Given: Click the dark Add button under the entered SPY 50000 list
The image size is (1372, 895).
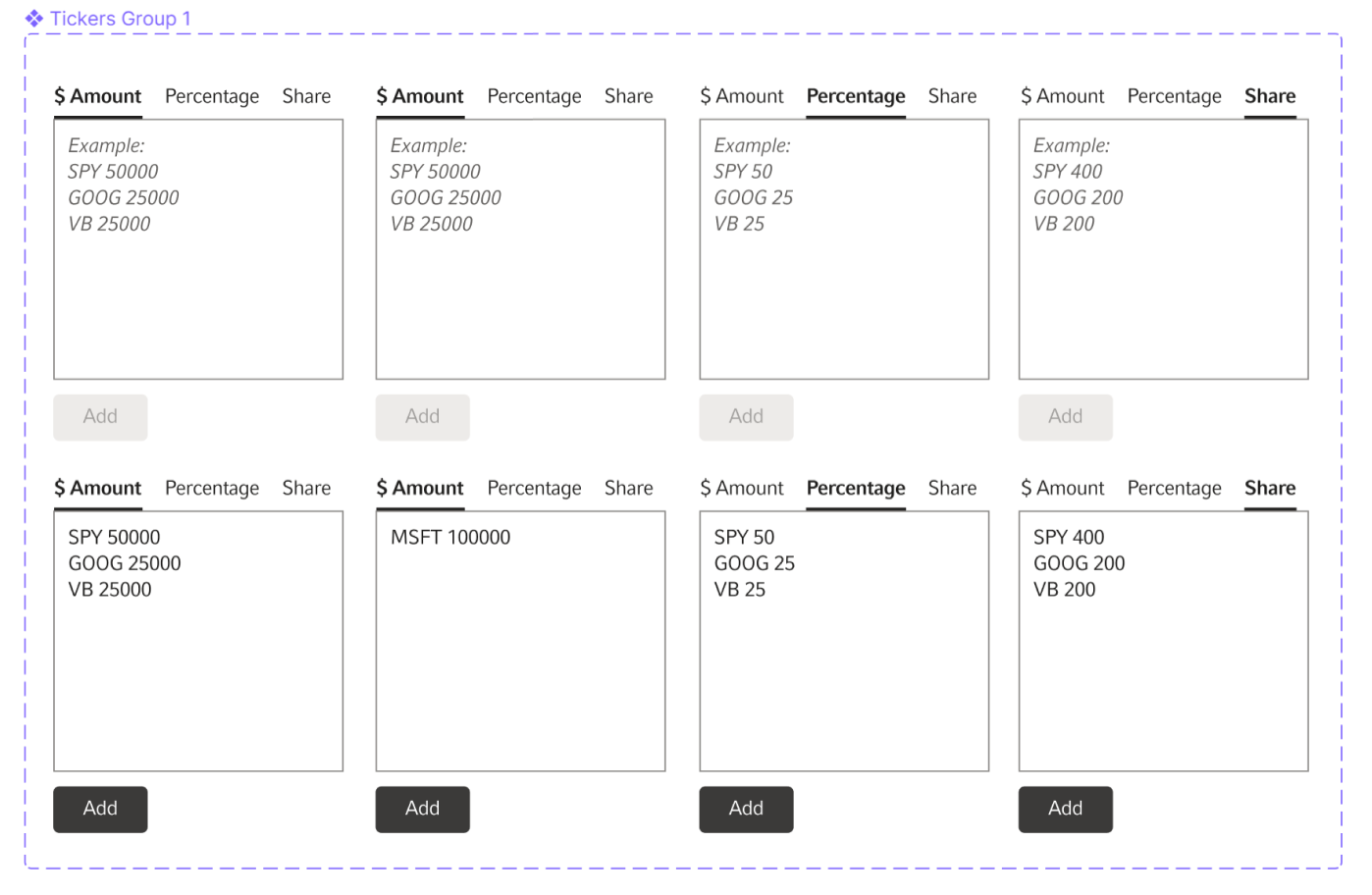Looking at the screenshot, I should [x=100, y=809].
